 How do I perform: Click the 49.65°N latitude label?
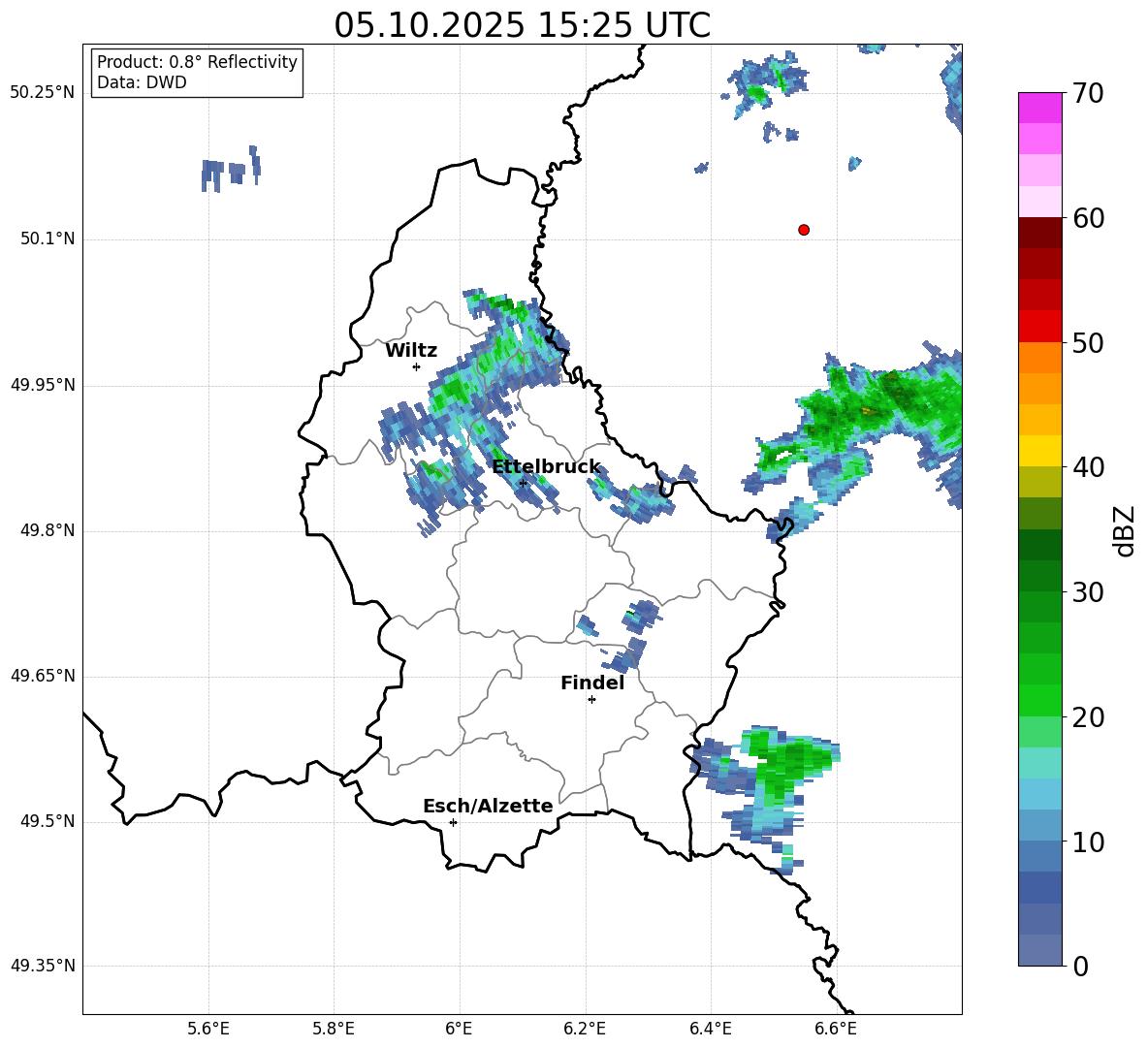click(x=43, y=676)
